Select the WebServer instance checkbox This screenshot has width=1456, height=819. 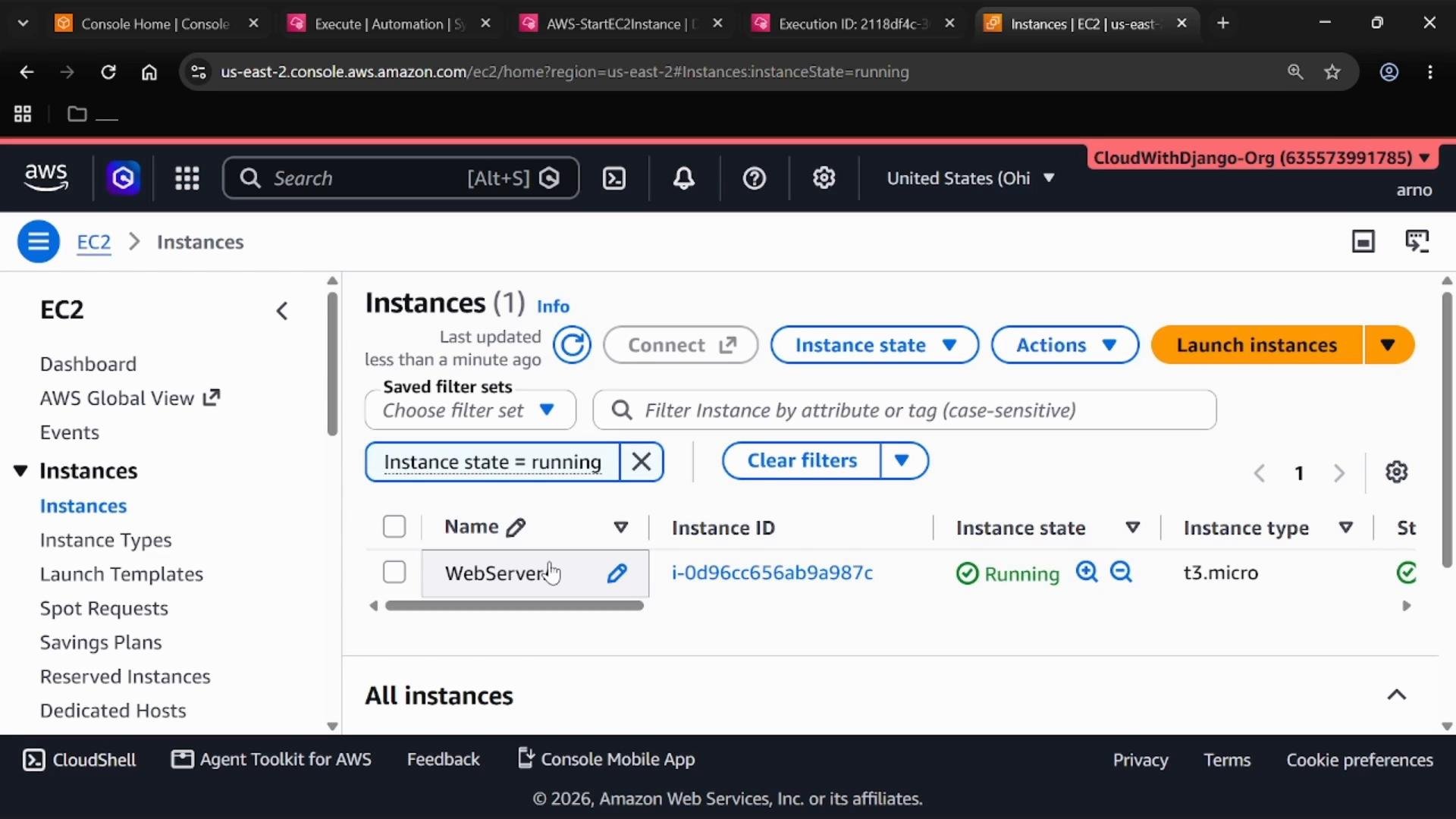[394, 572]
